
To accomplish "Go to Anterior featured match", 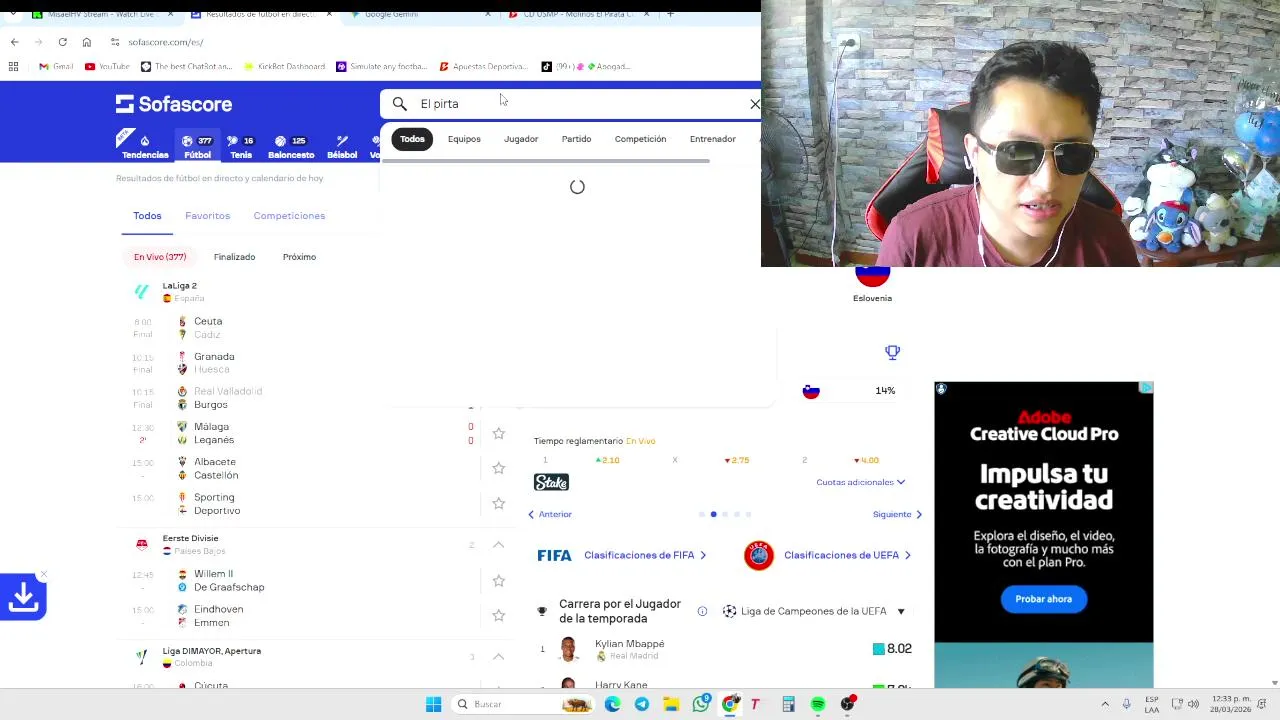I will pos(550,514).
